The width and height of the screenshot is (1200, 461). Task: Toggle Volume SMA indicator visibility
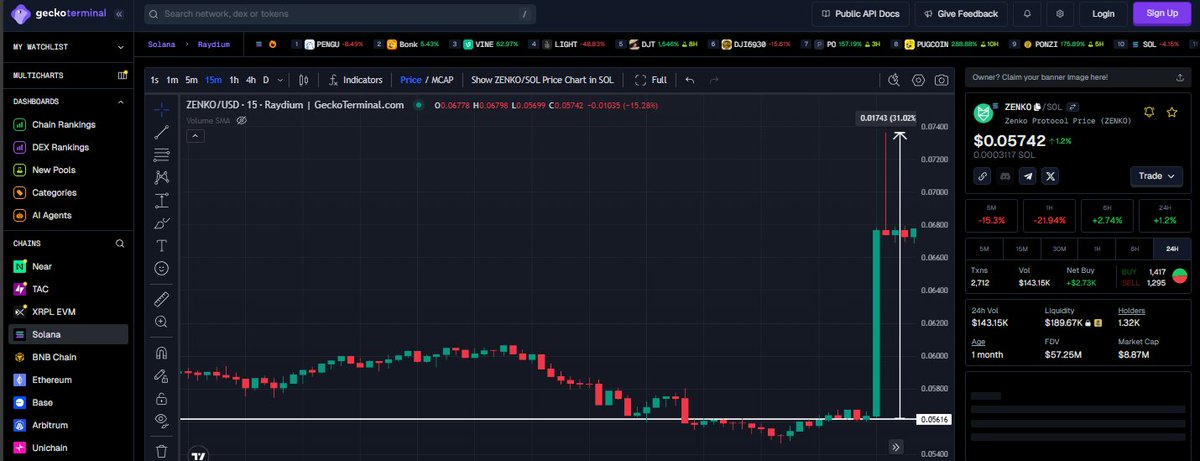(241, 120)
